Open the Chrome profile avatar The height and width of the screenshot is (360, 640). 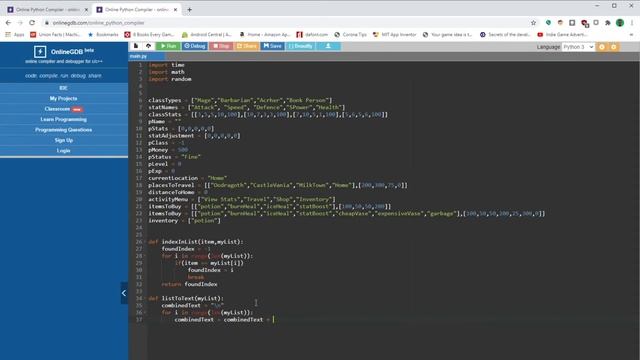tap(620, 23)
